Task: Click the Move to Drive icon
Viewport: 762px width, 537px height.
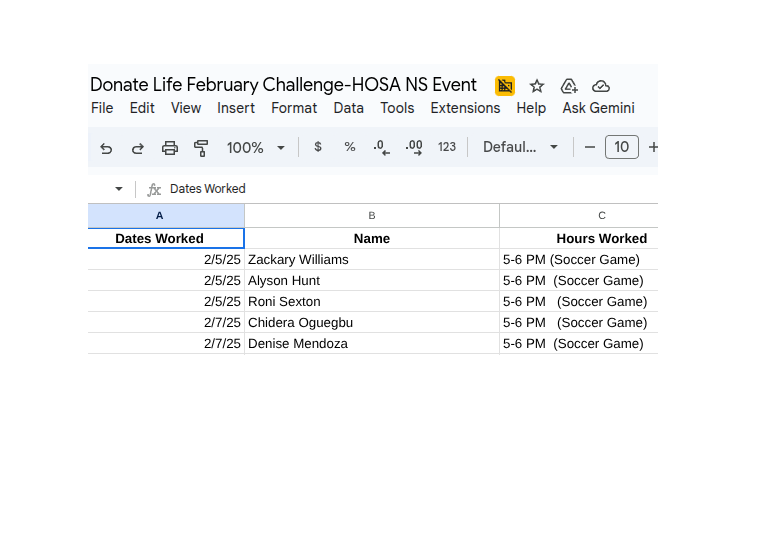Action: click(569, 86)
